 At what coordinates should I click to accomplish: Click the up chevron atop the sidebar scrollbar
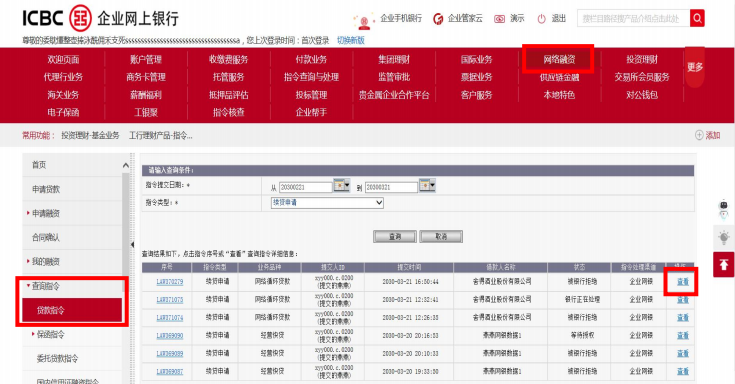pos(125,165)
